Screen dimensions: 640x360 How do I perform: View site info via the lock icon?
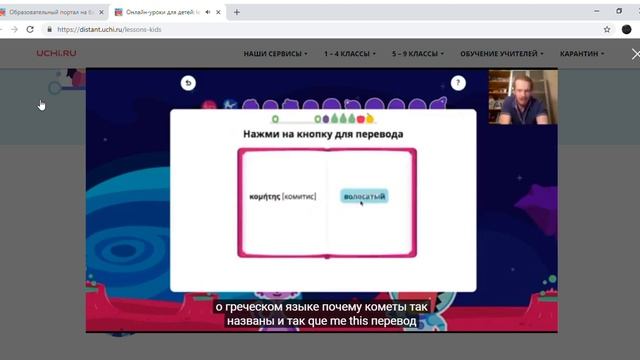click(49, 29)
